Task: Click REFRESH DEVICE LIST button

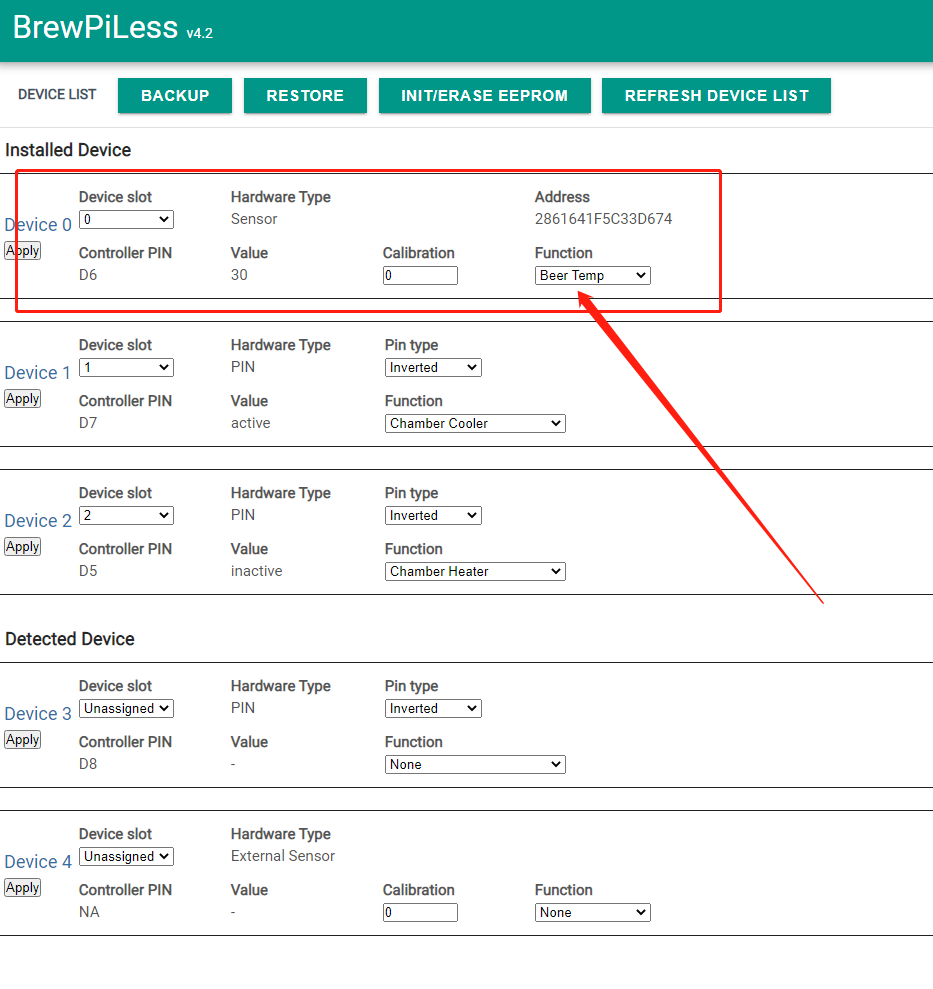Action: coord(716,96)
